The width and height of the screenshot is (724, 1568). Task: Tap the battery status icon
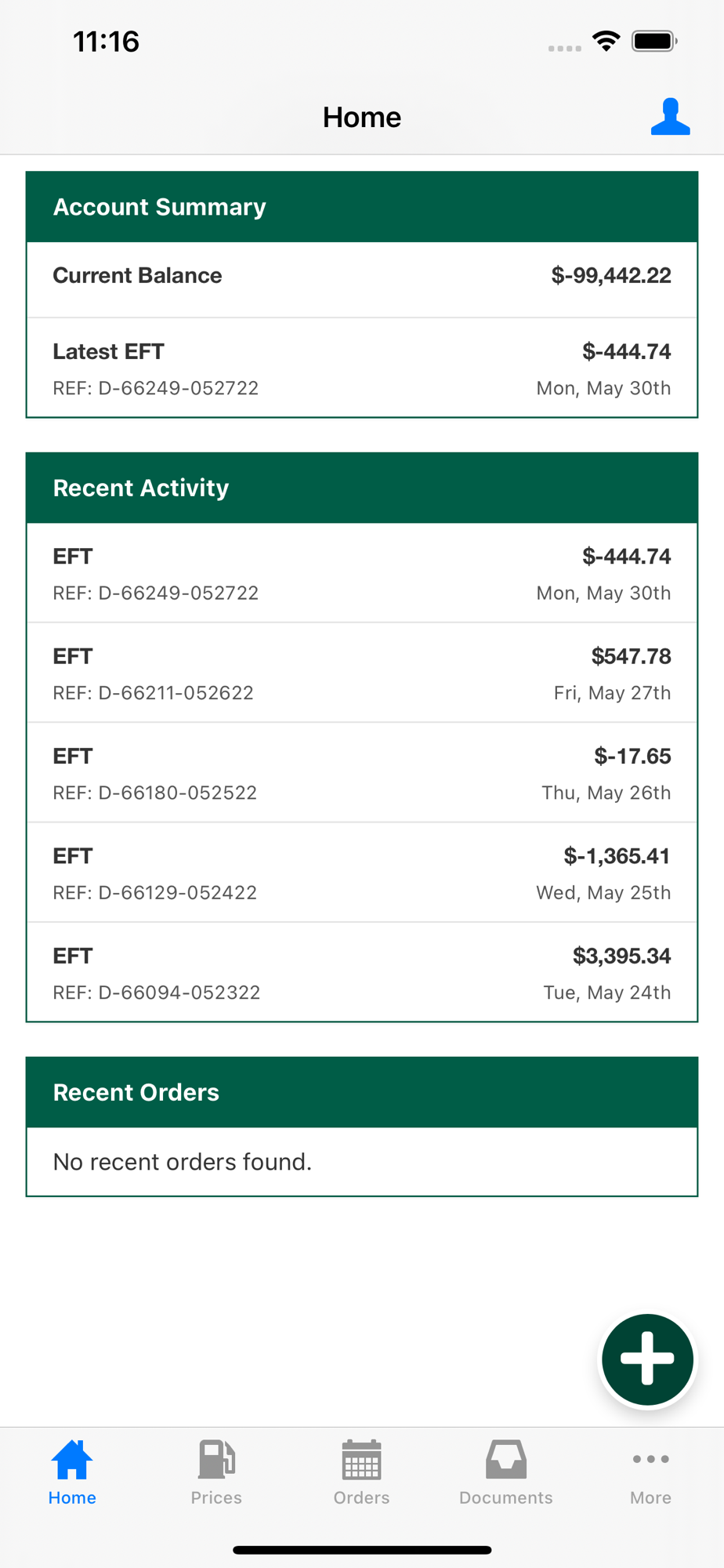(654, 42)
